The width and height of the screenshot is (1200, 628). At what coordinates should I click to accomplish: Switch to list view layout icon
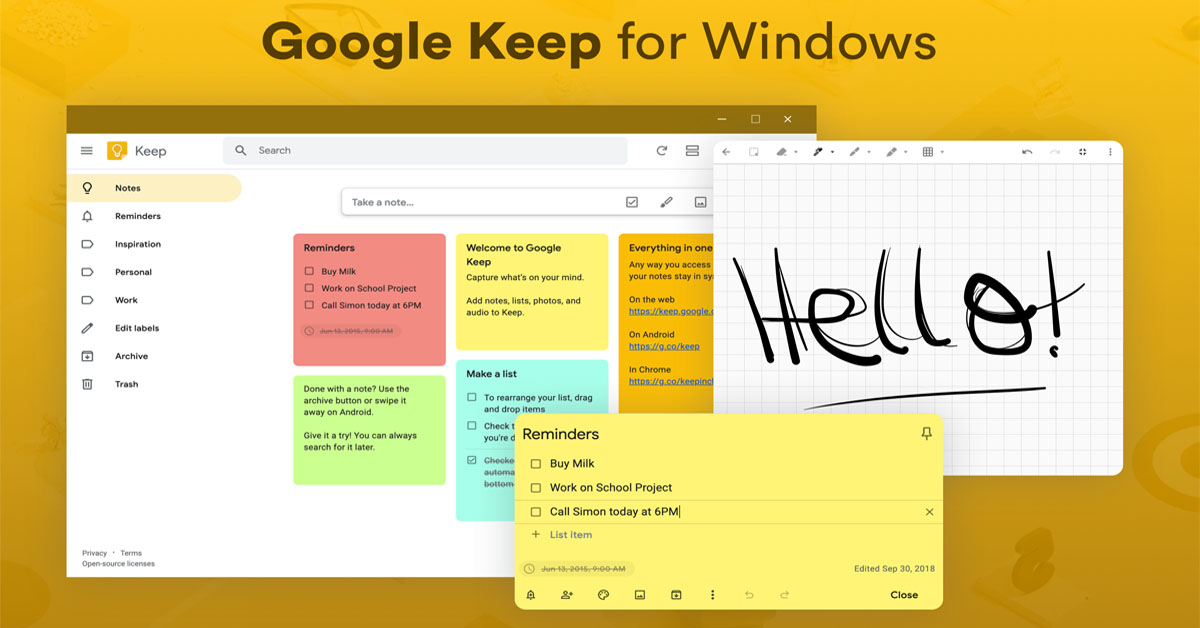point(692,151)
